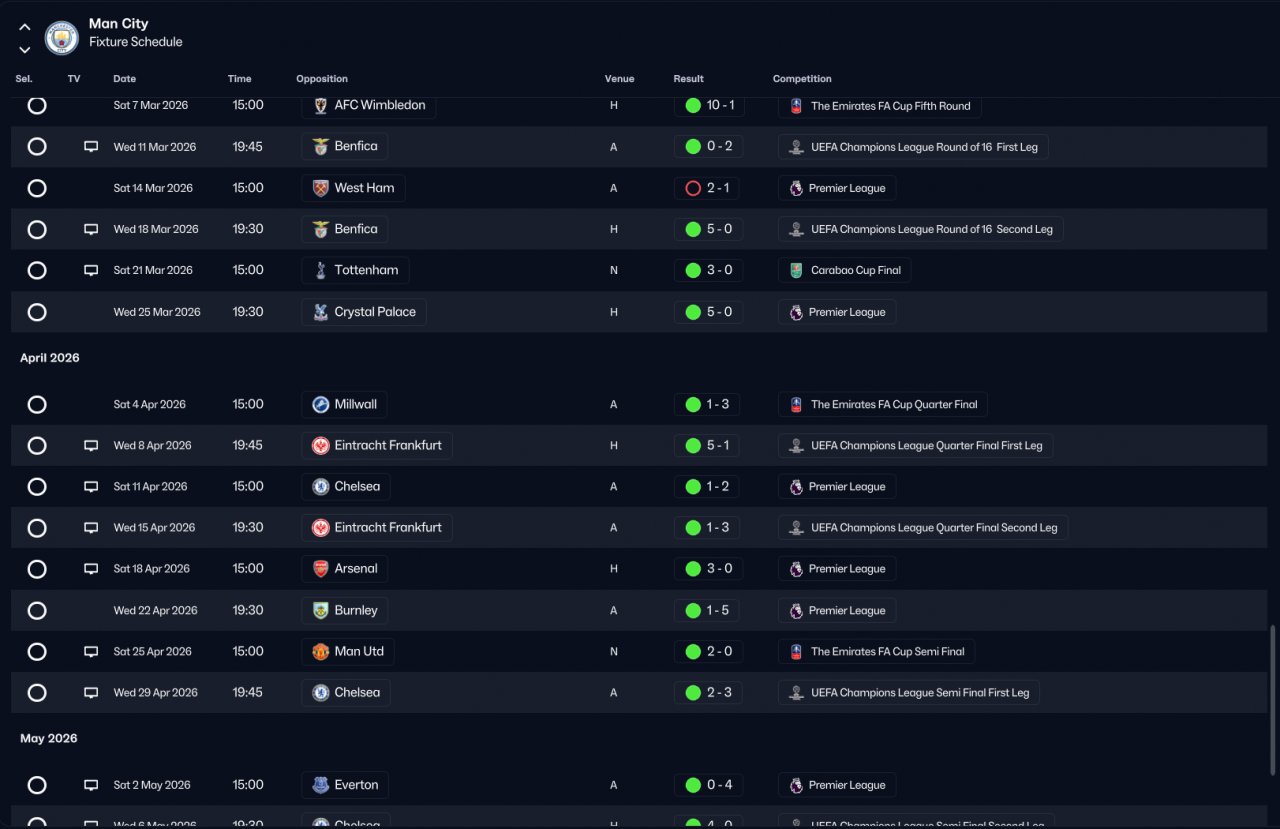Screen dimensions: 1280x829
Task: Select the AFC Wimbledon fixture radio button
Action: coord(37,105)
